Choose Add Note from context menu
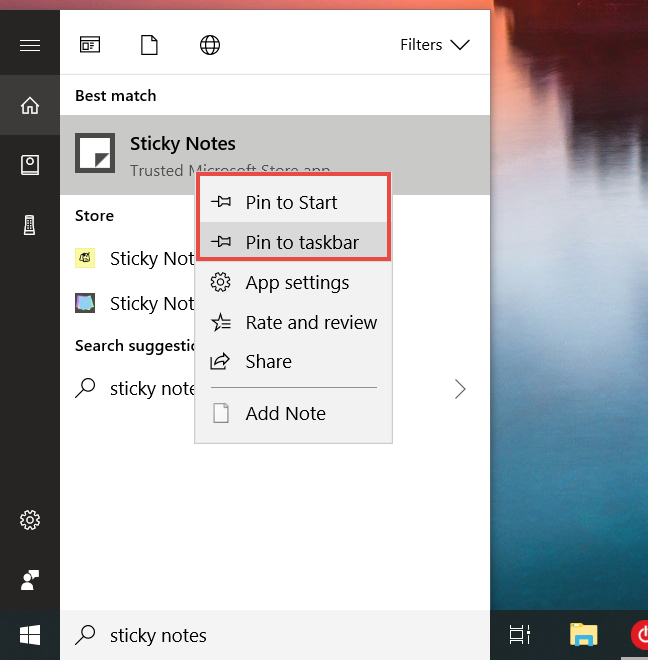 click(x=293, y=413)
